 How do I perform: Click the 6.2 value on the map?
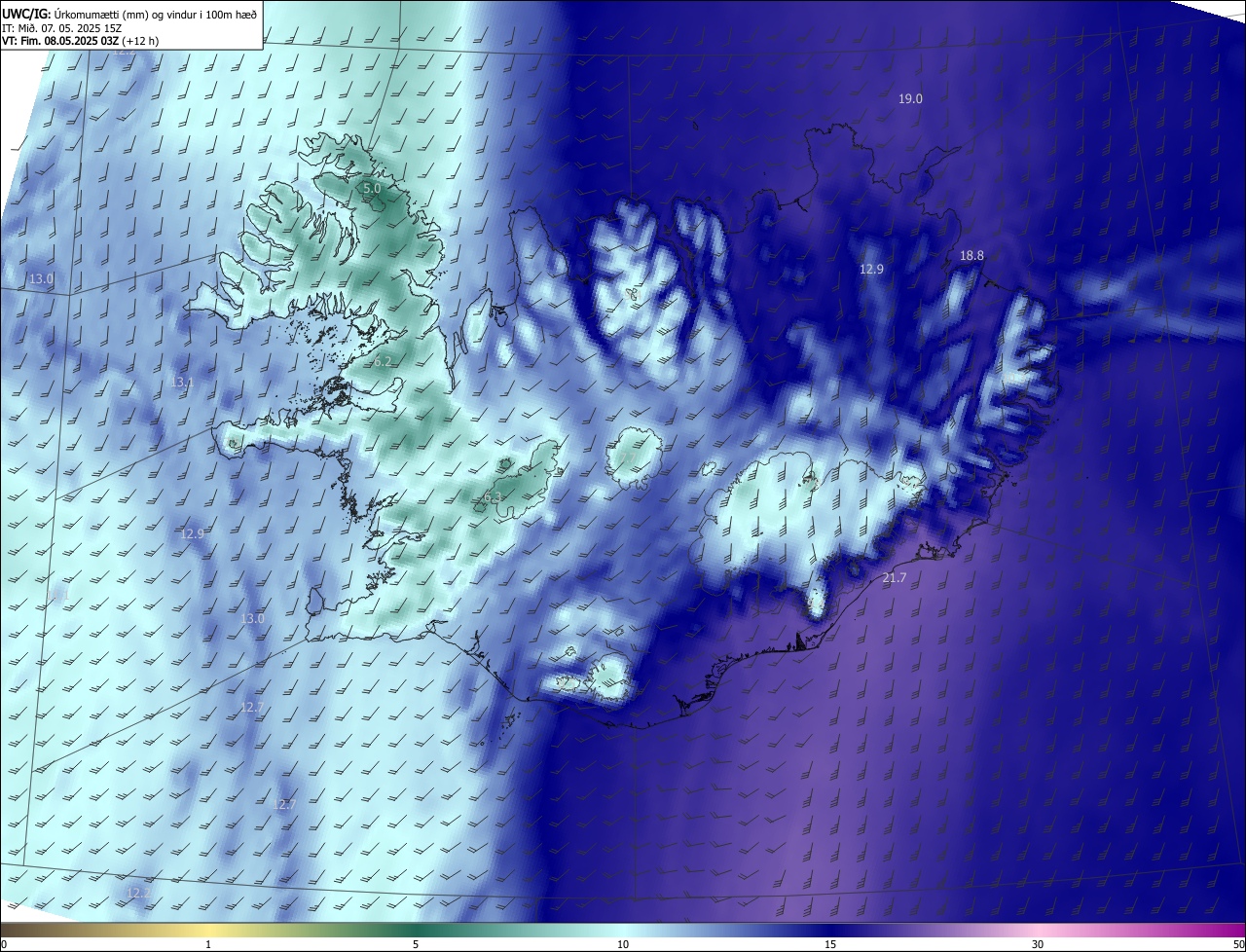coord(383,361)
